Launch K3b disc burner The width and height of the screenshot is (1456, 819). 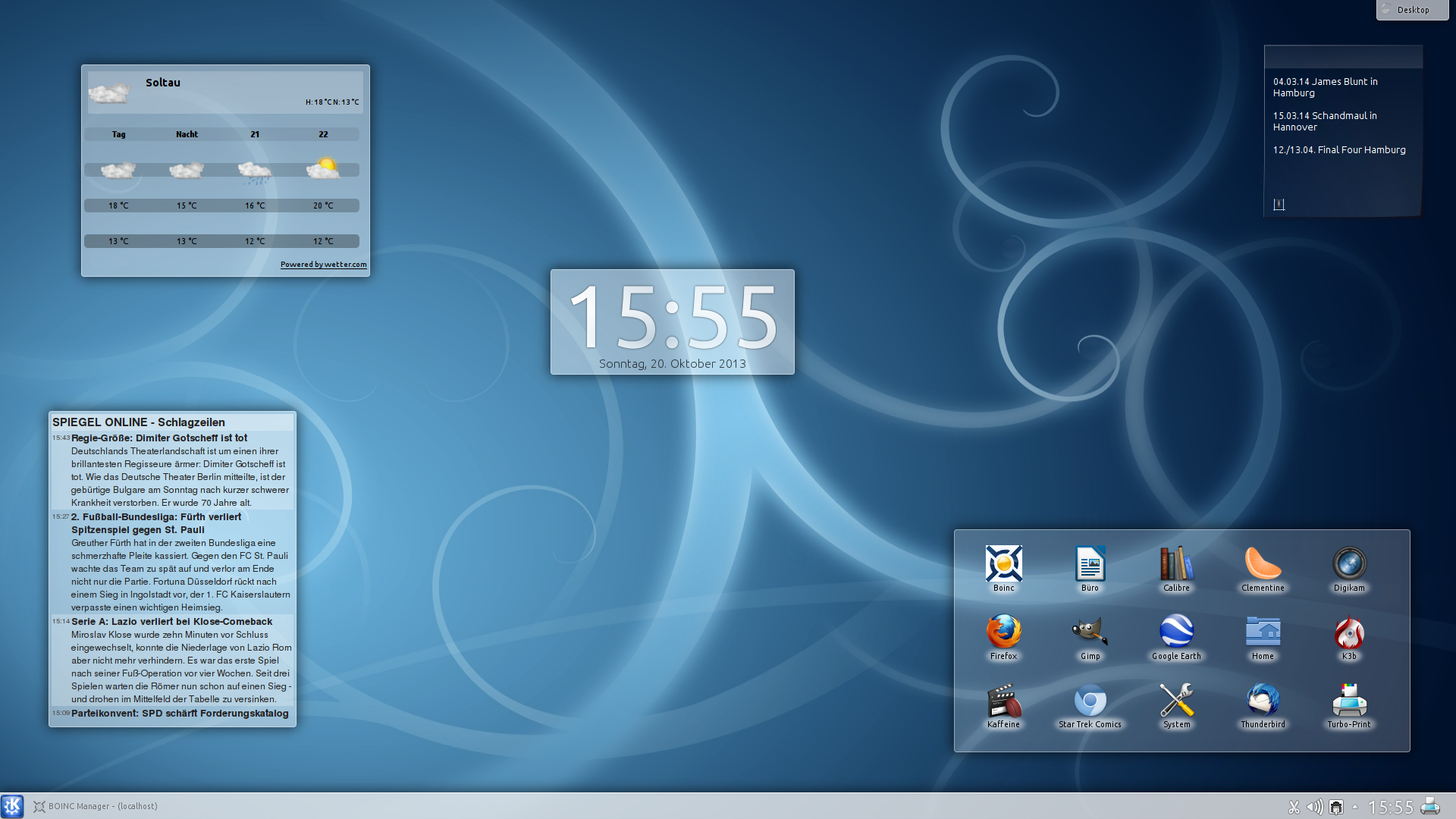pyautogui.click(x=1349, y=632)
